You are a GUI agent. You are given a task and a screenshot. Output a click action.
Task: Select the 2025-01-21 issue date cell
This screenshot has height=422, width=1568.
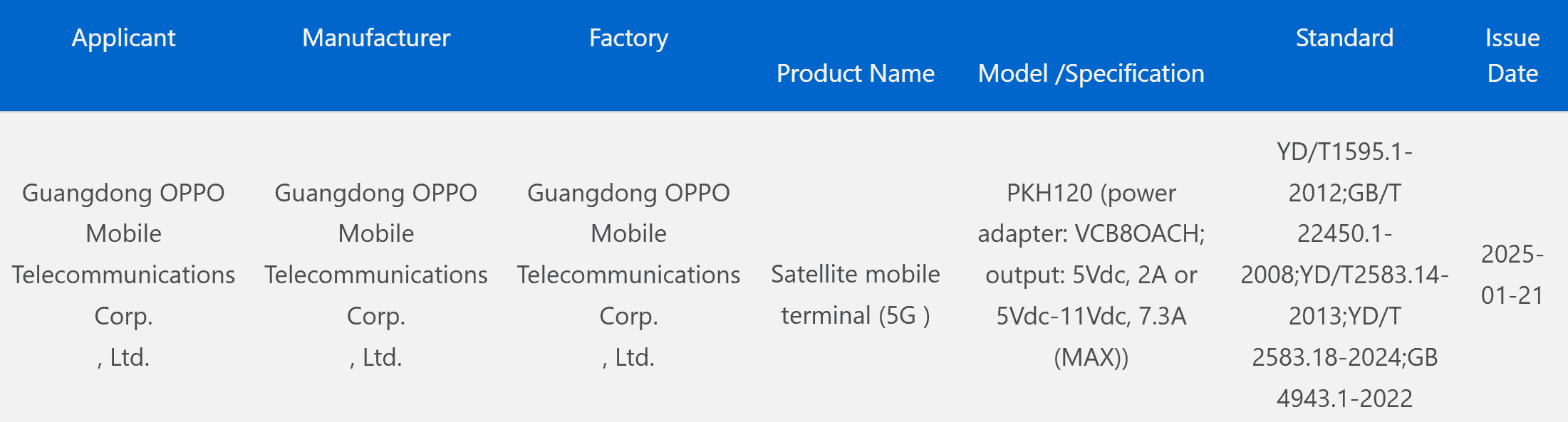[1512, 275]
